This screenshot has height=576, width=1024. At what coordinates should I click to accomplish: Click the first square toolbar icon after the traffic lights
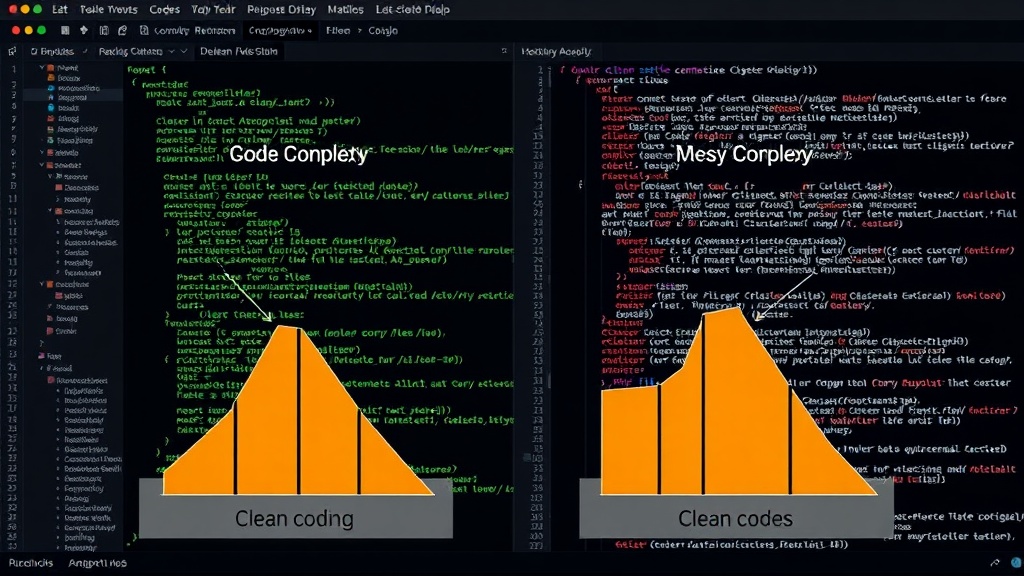pos(65,30)
